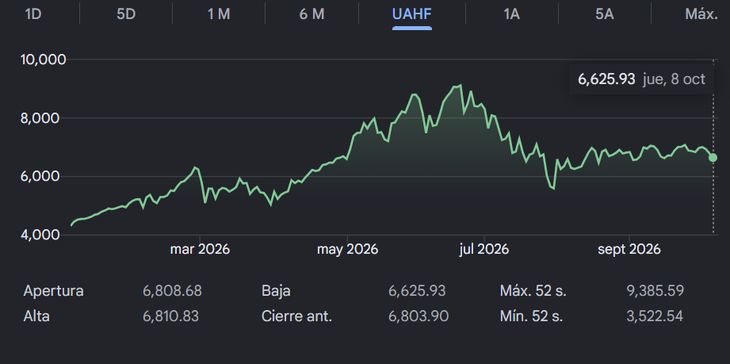The image size is (730, 364).
Task: Click the Apertura label
Action: (x=54, y=291)
